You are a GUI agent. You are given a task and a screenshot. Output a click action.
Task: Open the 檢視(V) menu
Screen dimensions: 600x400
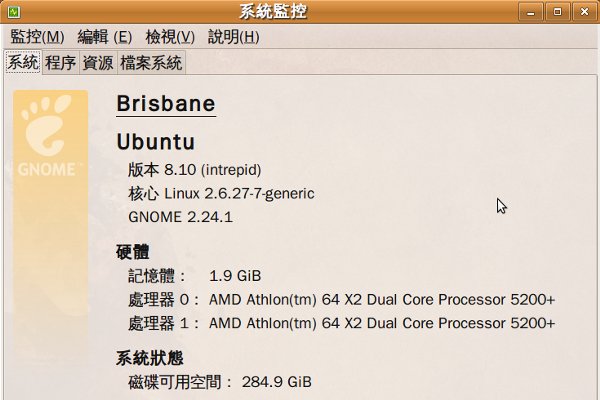(170, 37)
